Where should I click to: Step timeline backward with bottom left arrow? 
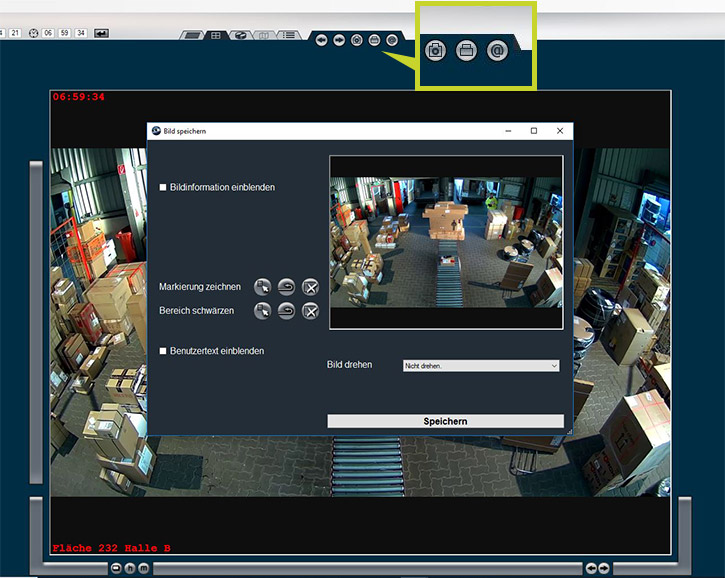(591, 568)
